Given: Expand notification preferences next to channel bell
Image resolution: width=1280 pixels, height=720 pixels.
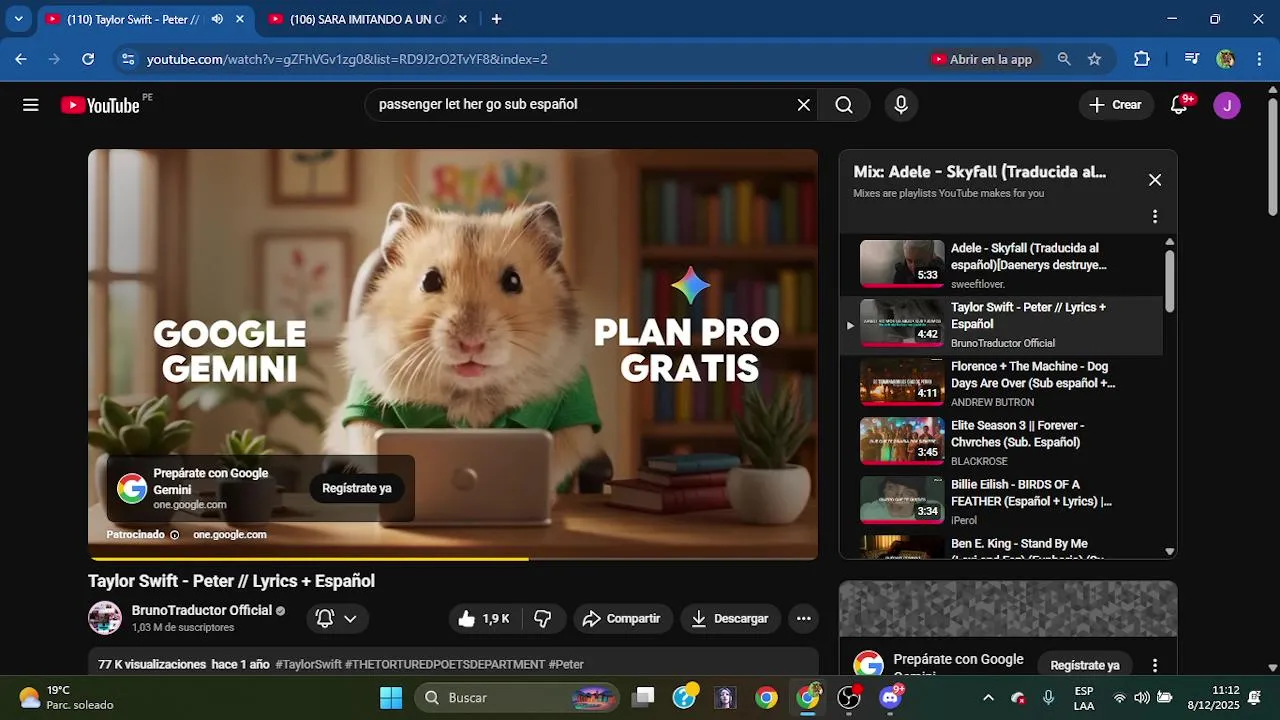Looking at the screenshot, I should point(350,619).
